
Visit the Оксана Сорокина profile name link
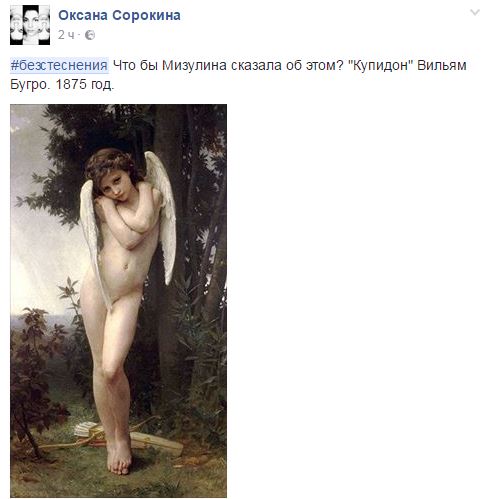coord(119,15)
